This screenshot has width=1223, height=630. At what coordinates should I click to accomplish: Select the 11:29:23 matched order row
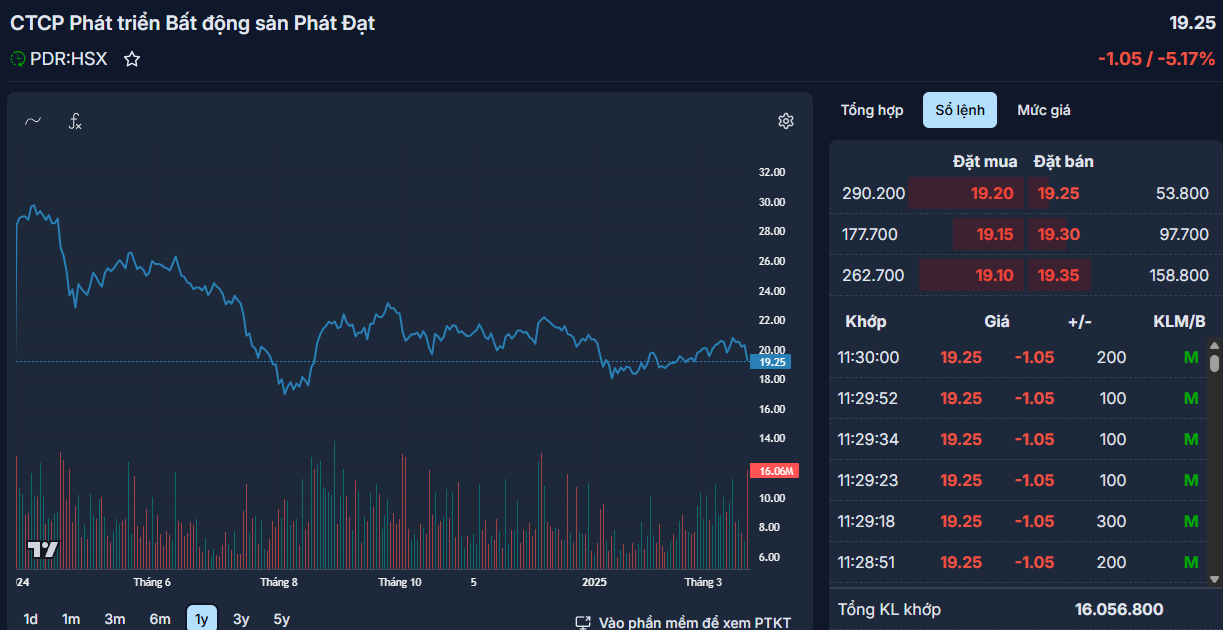pos(1018,480)
